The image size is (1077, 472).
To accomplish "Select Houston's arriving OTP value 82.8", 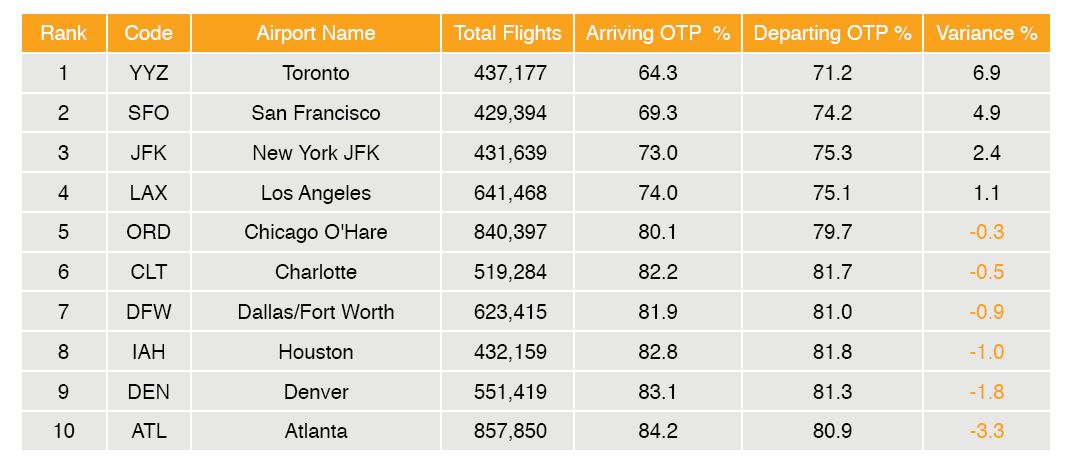I will click(x=657, y=352).
